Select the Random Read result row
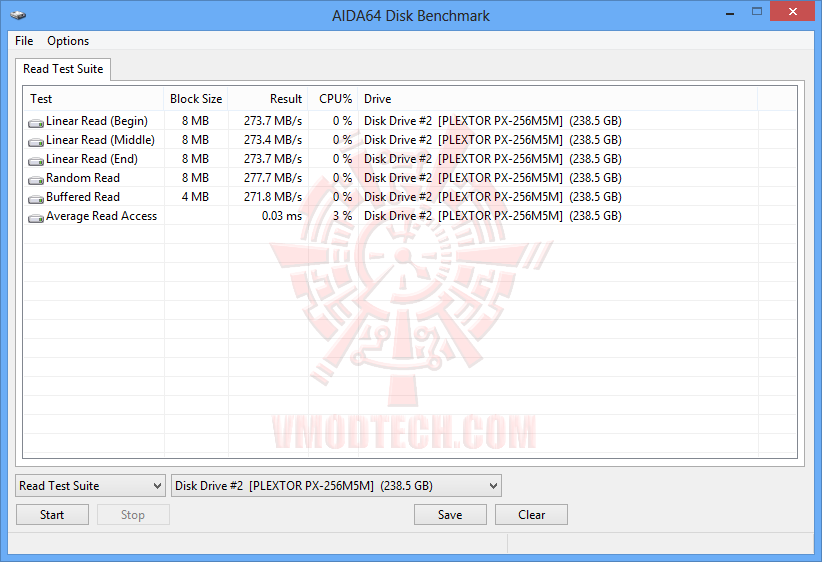 pos(410,178)
